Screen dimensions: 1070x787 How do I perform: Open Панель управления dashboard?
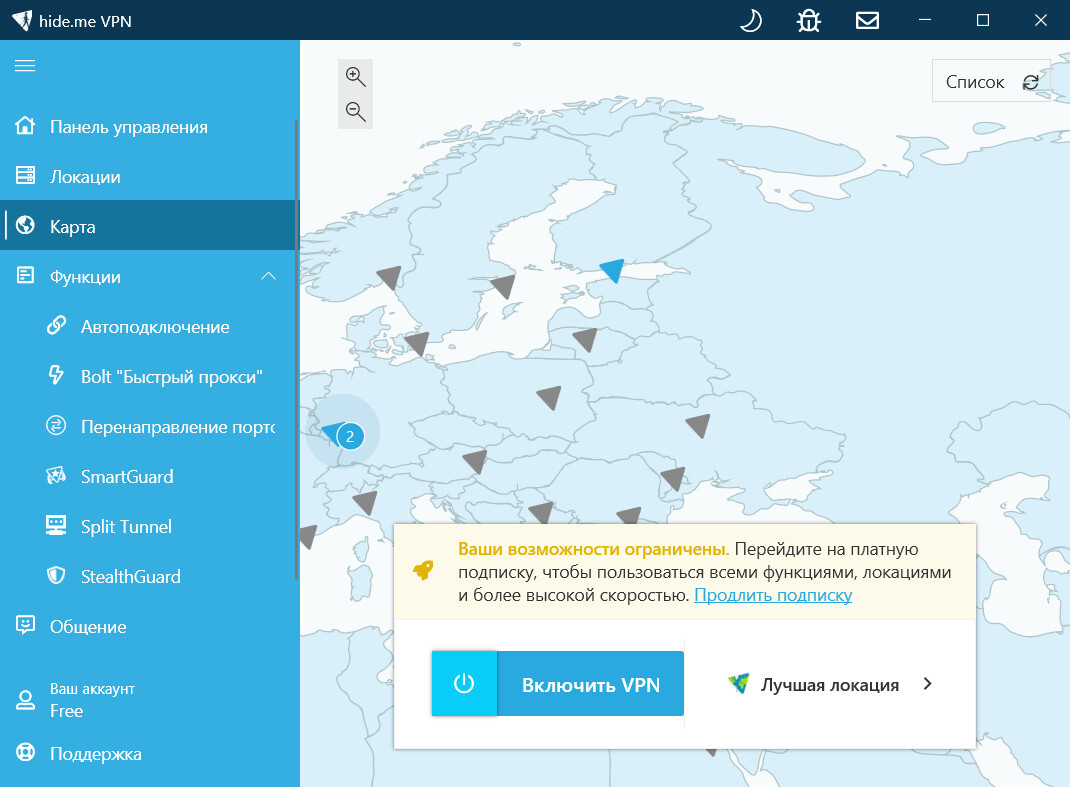pyautogui.click(x=149, y=127)
